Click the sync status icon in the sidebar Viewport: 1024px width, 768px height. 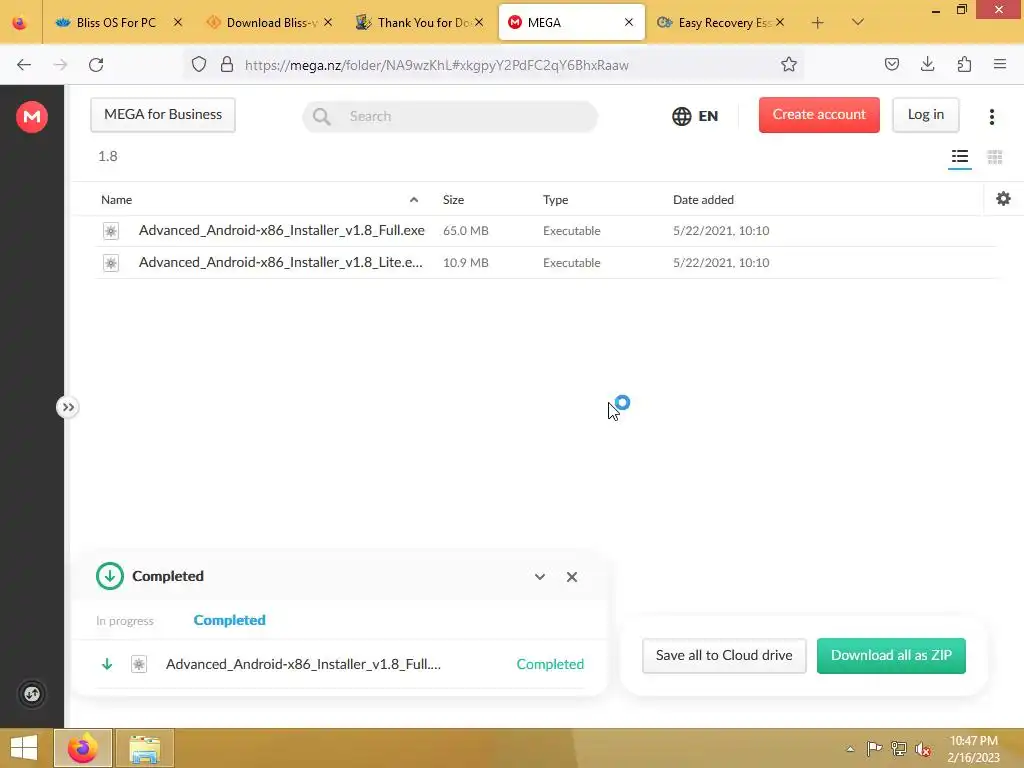(x=31, y=694)
